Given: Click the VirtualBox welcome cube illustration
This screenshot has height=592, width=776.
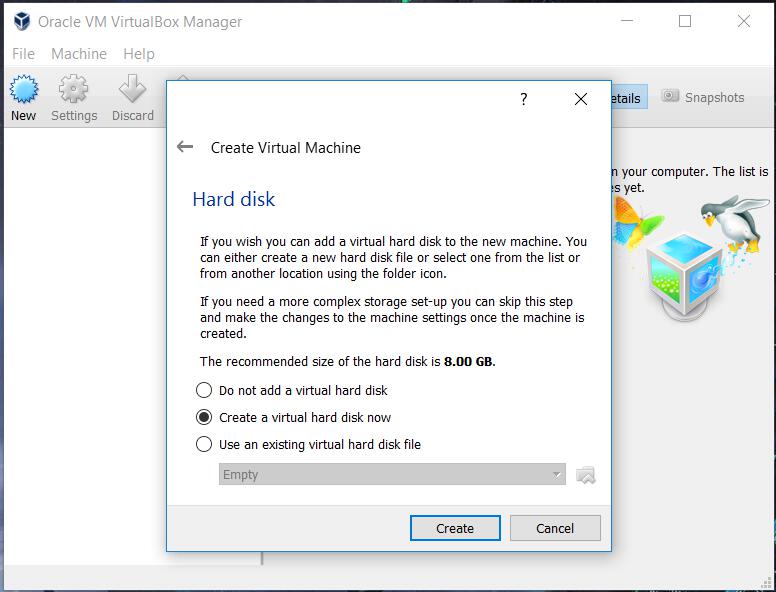Looking at the screenshot, I should point(685,275).
